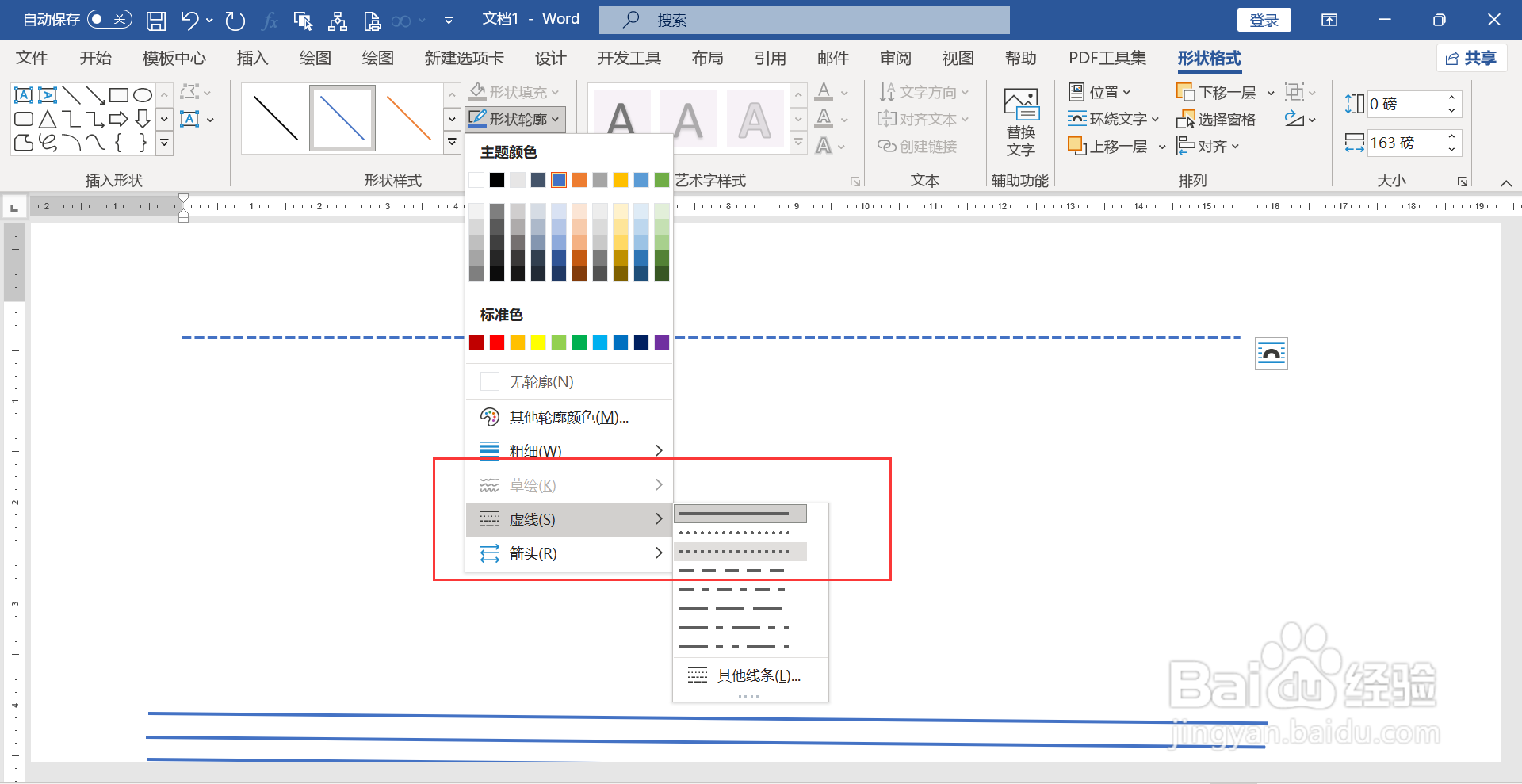Open 其他线条(L)... options
The image size is (1522, 784).
click(750, 675)
